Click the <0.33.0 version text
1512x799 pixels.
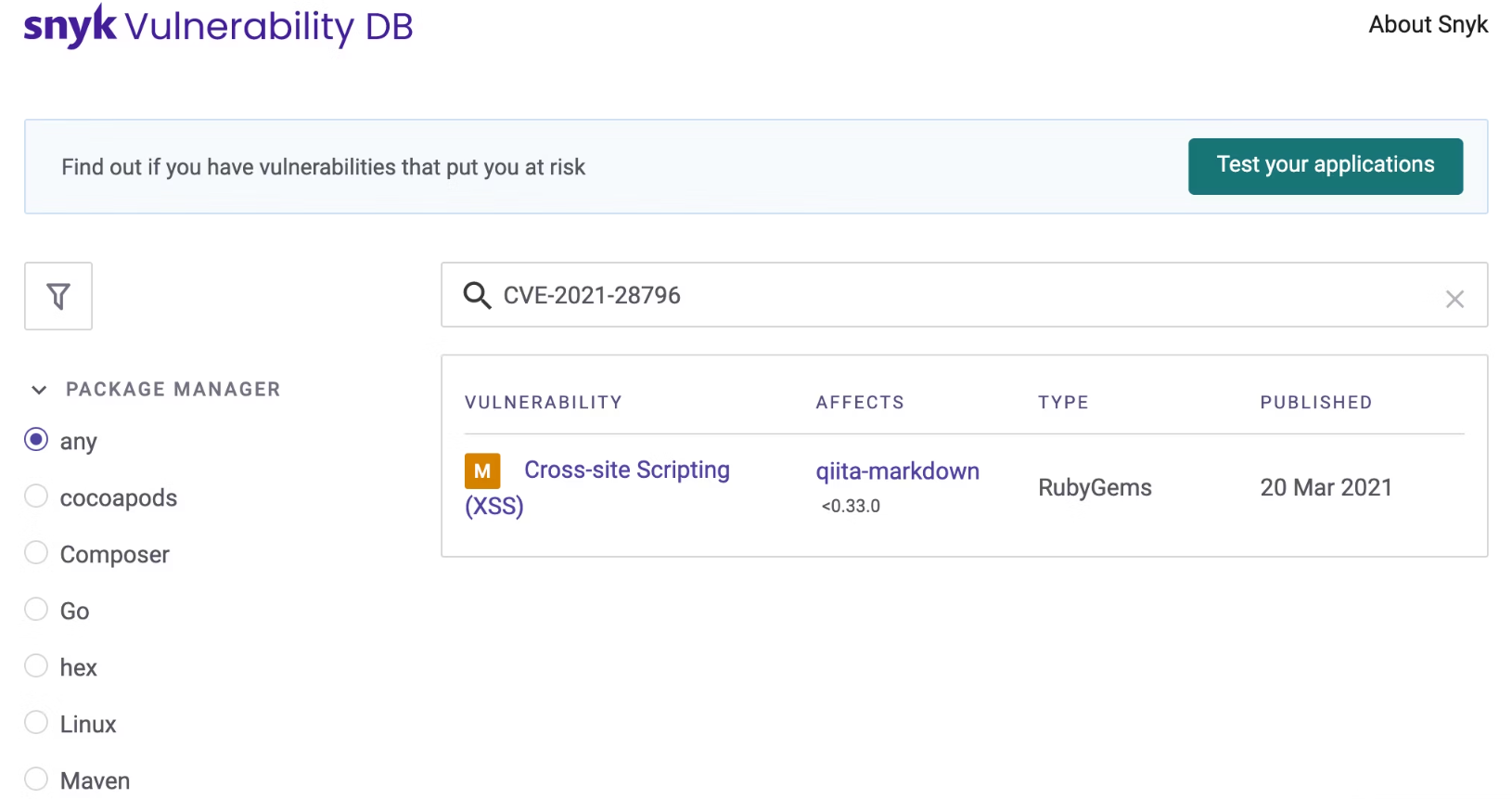[851, 507]
